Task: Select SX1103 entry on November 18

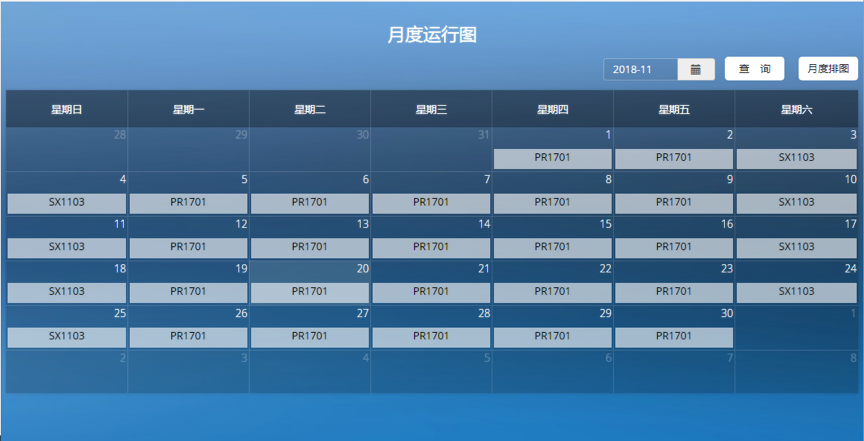Action: 67,293
